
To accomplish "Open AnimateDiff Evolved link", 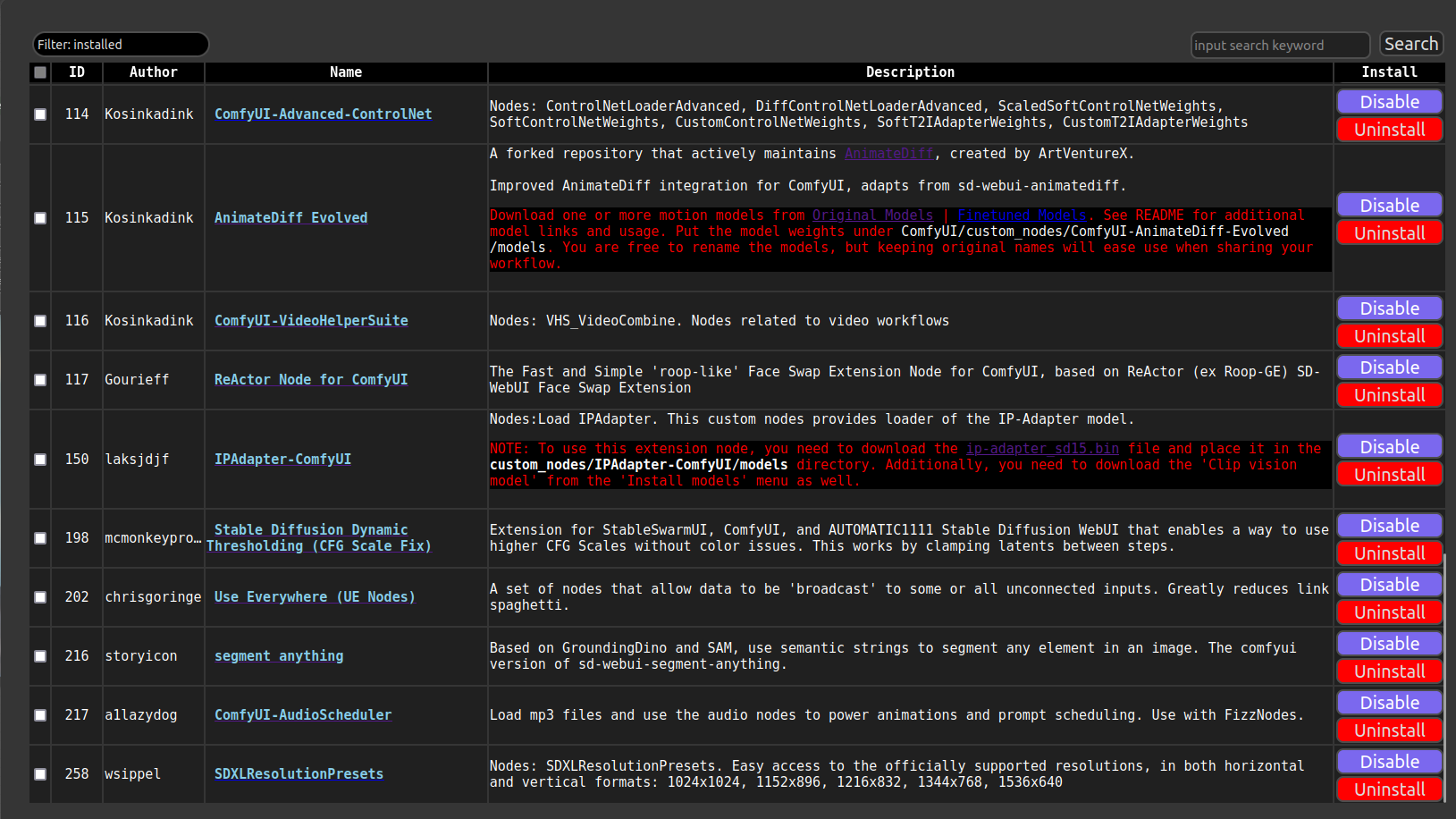I will pos(290,218).
